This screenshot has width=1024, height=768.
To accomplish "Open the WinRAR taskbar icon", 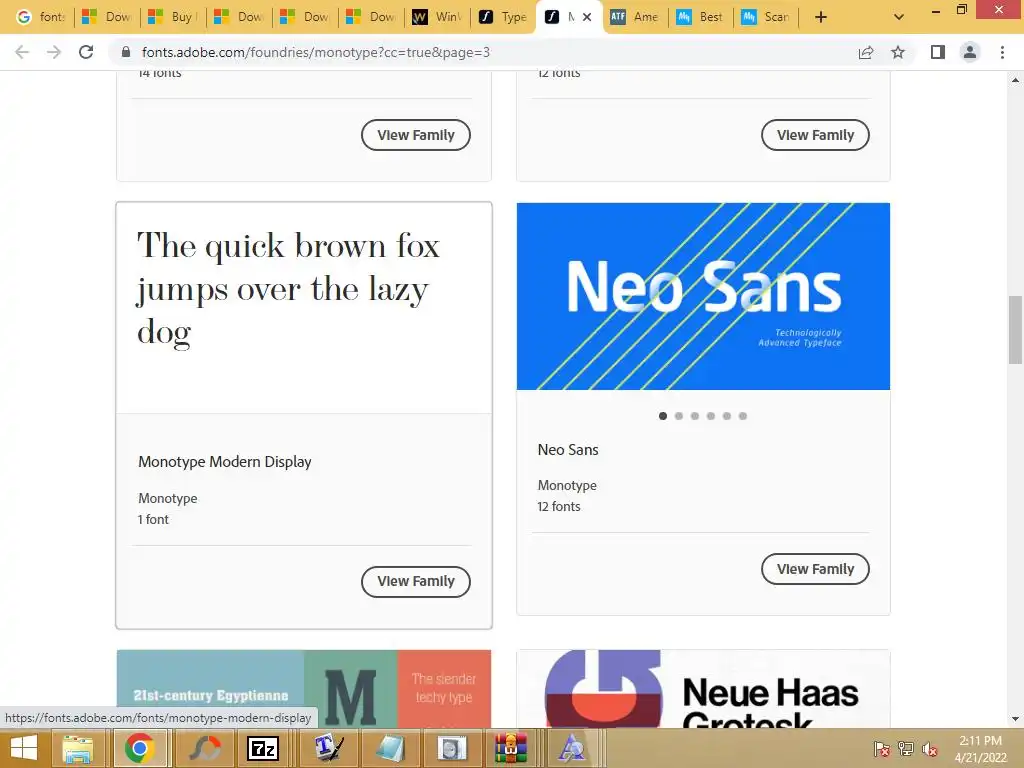I will [511, 748].
